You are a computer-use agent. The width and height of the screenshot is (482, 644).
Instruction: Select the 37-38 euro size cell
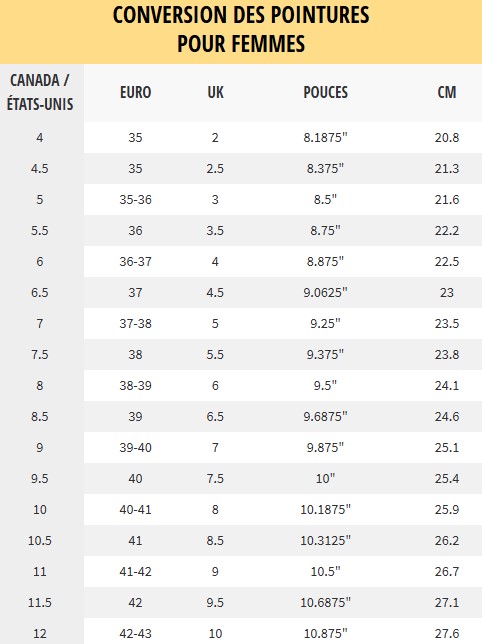135,324
